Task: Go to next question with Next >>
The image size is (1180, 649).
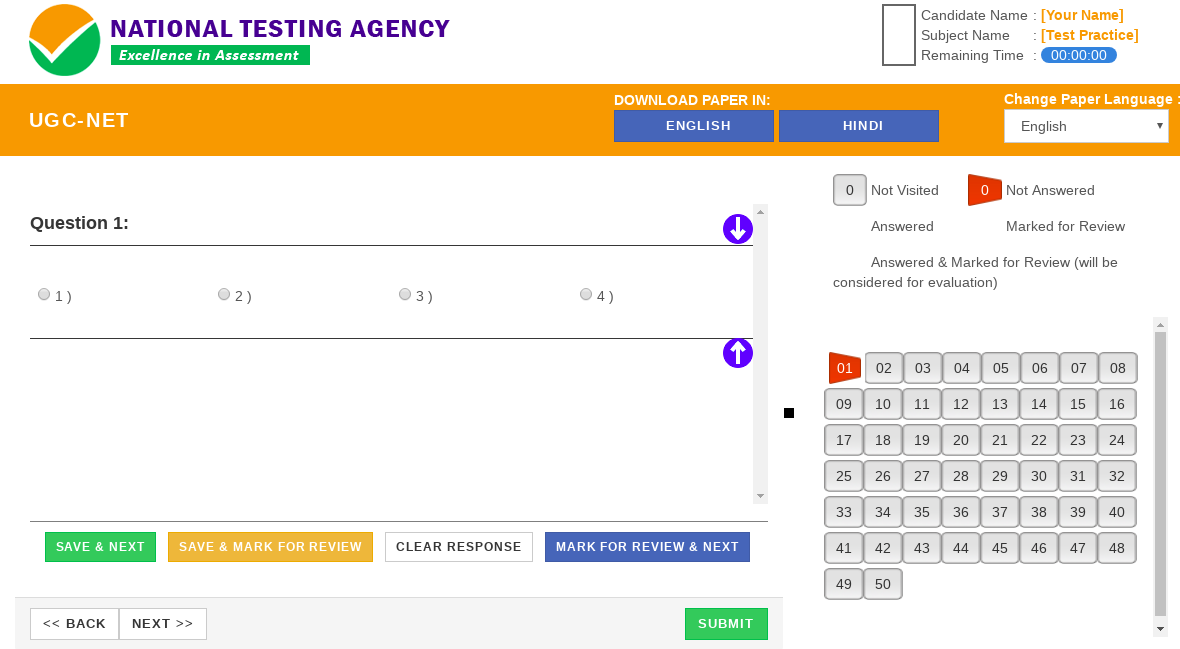Action: [163, 623]
